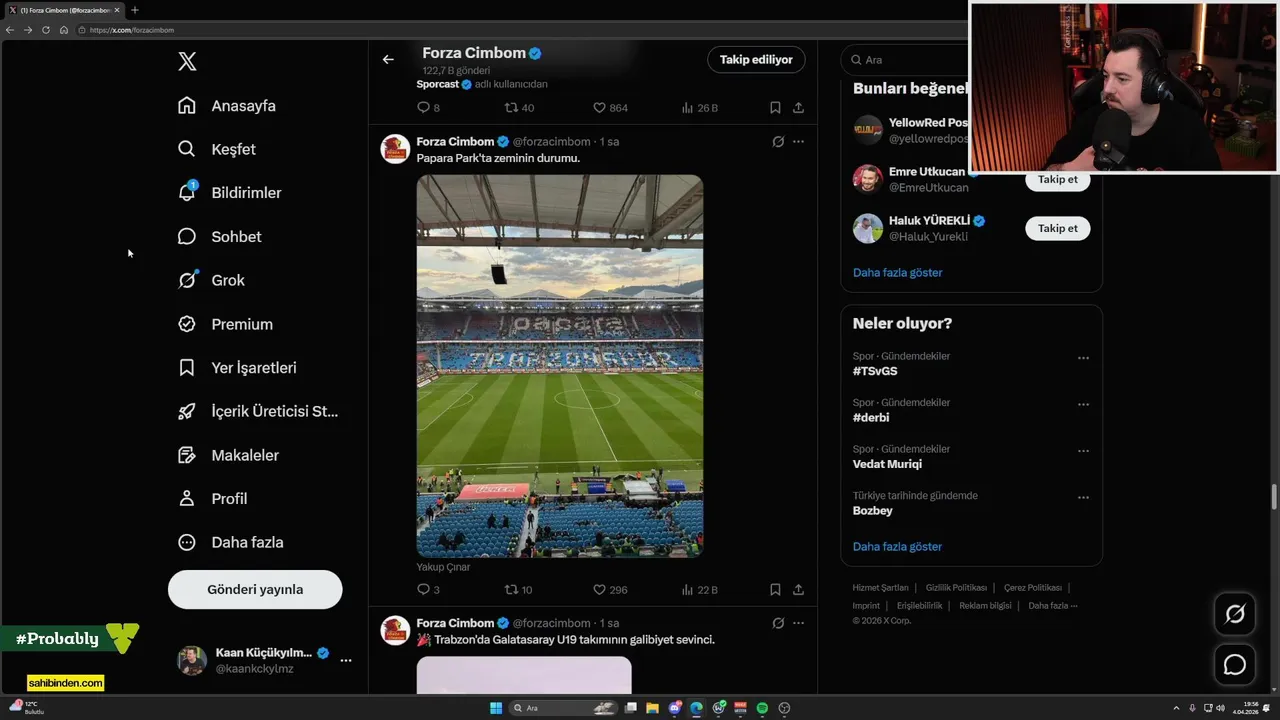Open floating chat messages button
The height and width of the screenshot is (720, 1280).
pyautogui.click(x=1235, y=664)
